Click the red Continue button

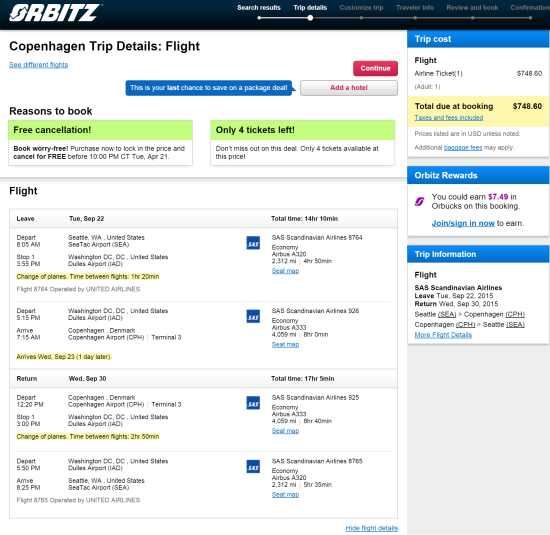375,68
